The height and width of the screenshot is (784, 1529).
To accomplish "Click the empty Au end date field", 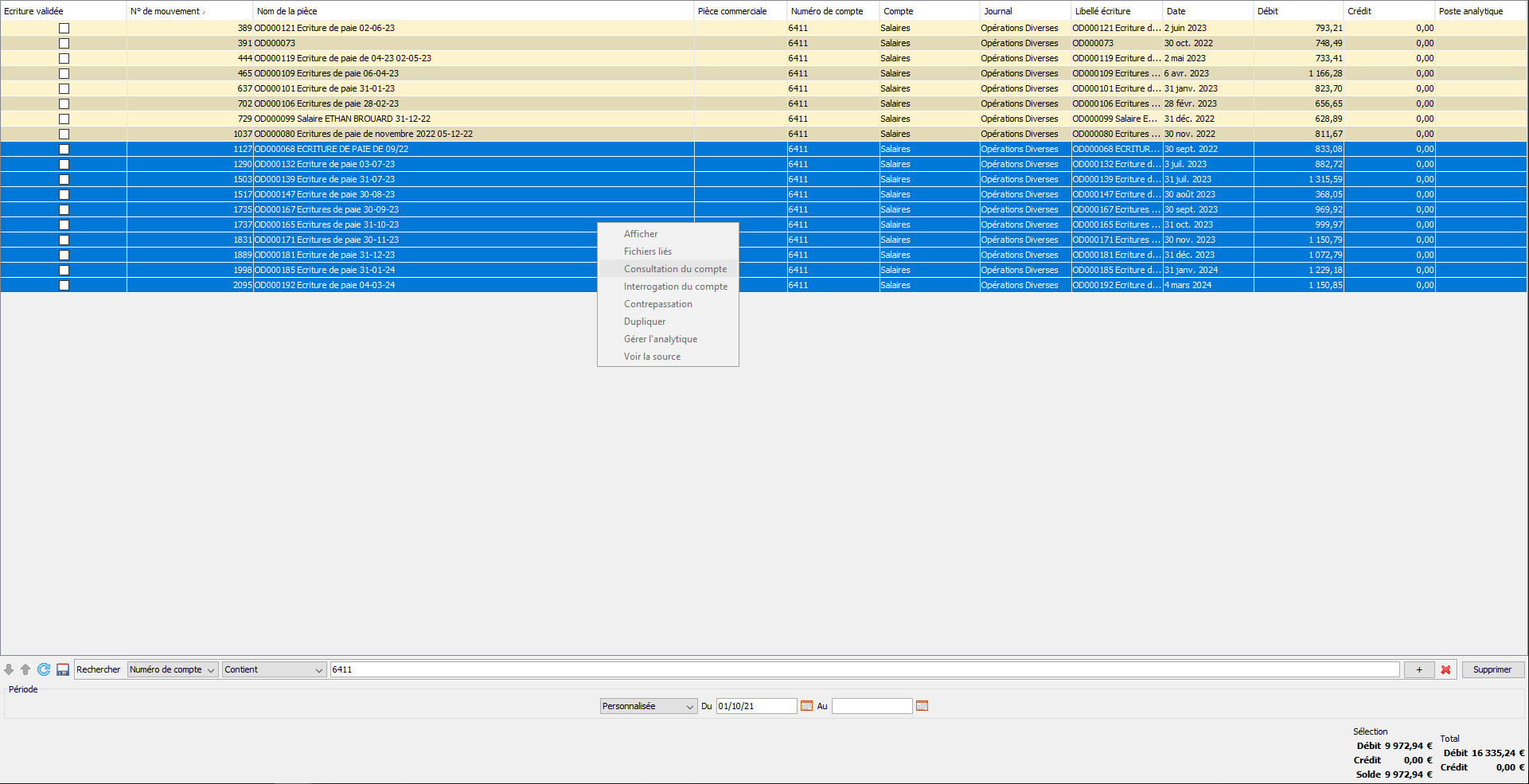I will pos(872,706).
